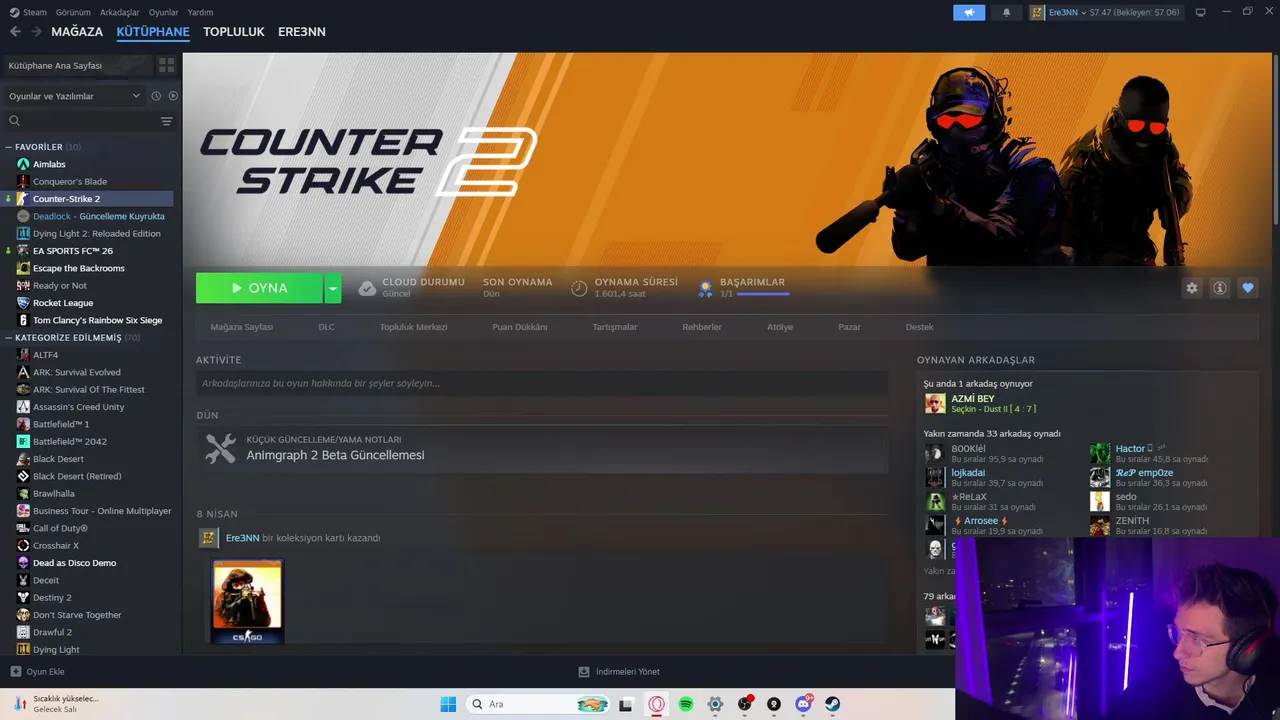Open the DLC link

point(327,327)
